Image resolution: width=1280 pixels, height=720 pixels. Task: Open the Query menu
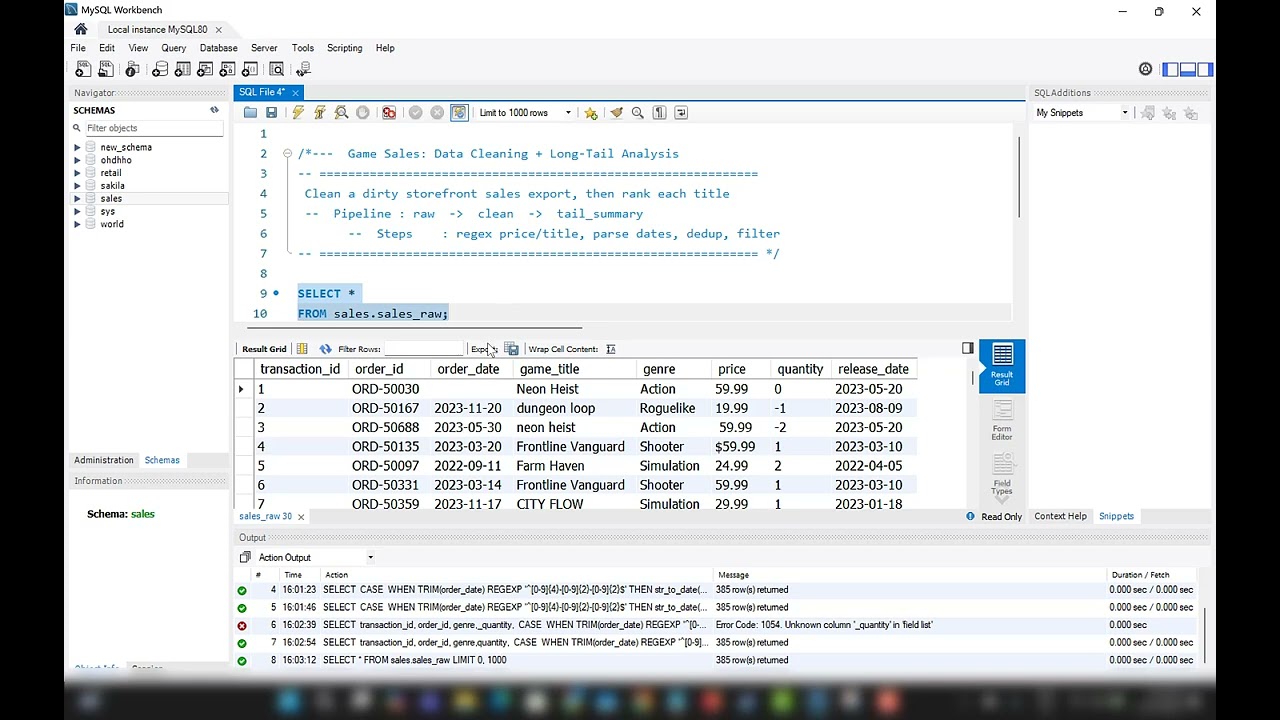[173, 48]
